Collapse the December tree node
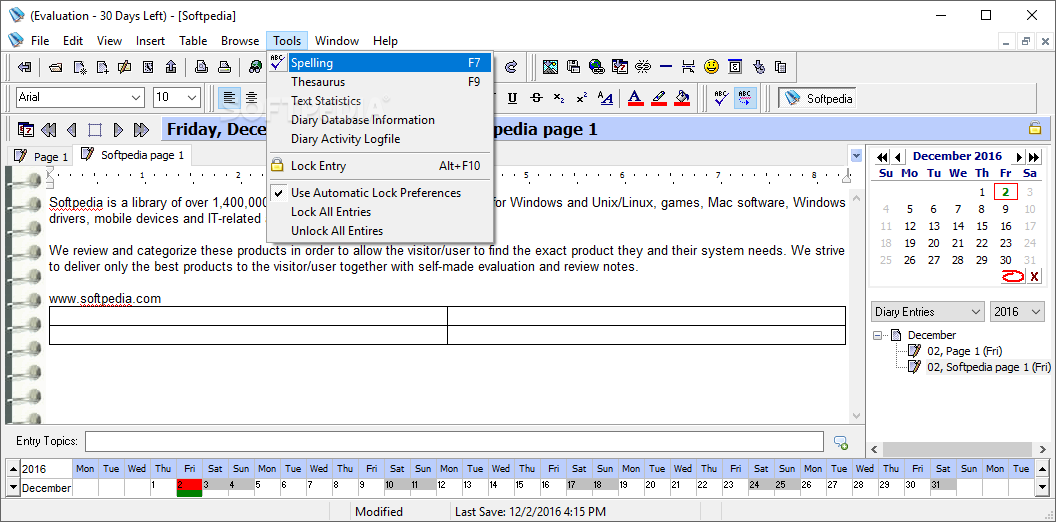Viewport: 1056px width, 522px height. (877, 335)
